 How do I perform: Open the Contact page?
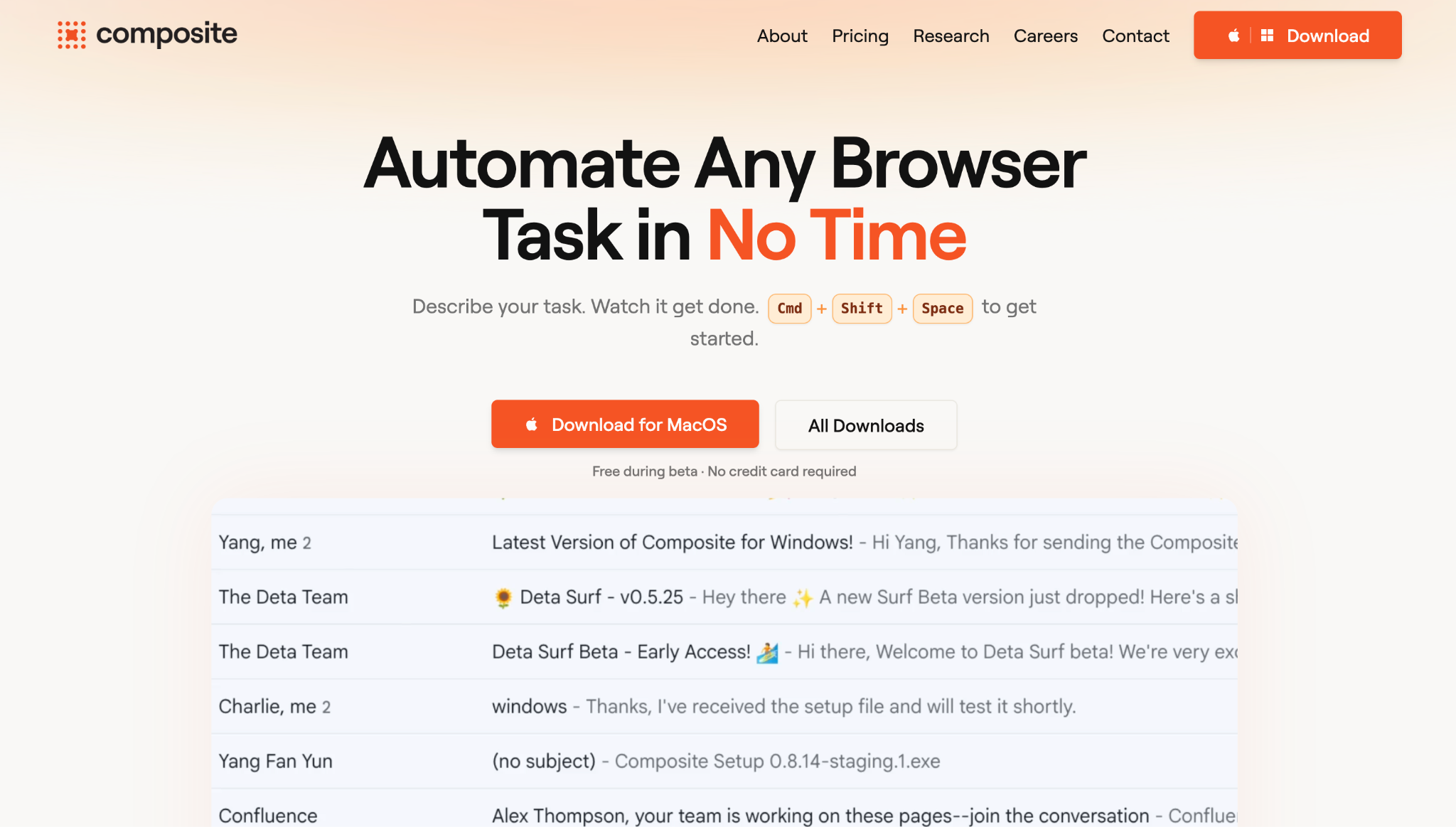tap(1135, 36)
